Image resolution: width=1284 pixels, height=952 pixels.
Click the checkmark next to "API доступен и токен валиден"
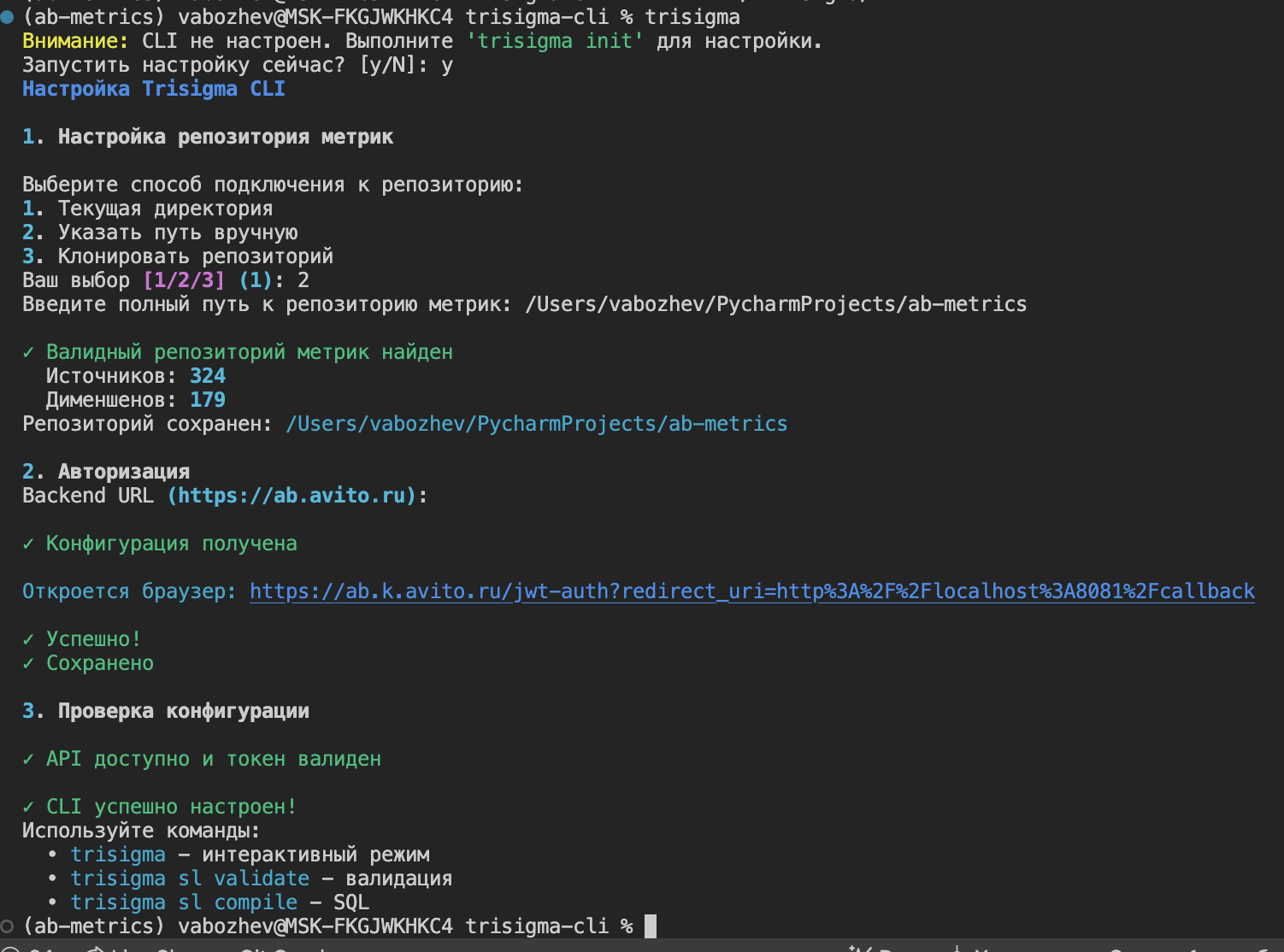click(27, 758)
